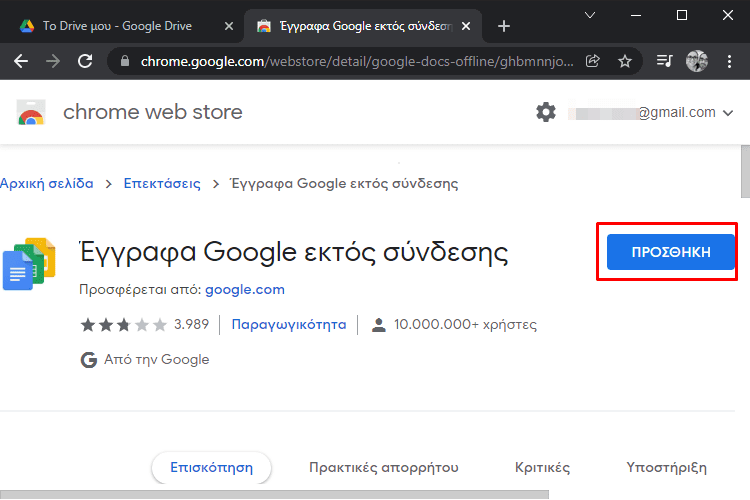750x500 pixels.
Task: Open the tab search dropdown arrow
Action: click(x=590, y=15)
